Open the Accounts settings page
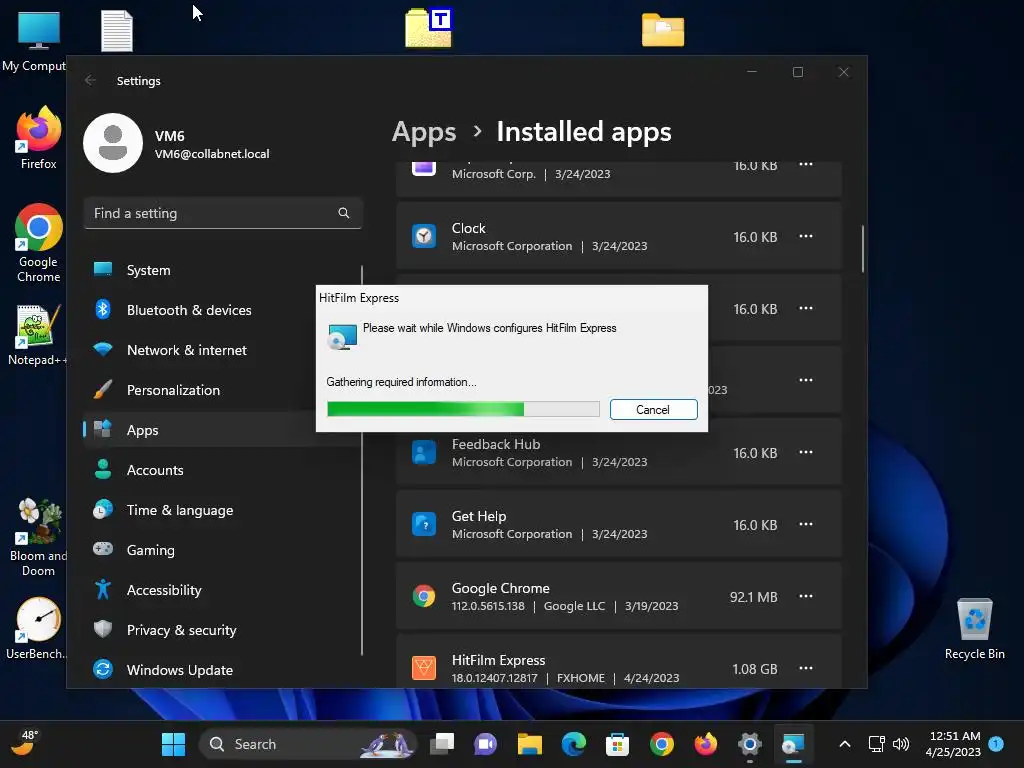Image resolution: width=1024 pixels, height=768 pixels. (x=222, y=470)
